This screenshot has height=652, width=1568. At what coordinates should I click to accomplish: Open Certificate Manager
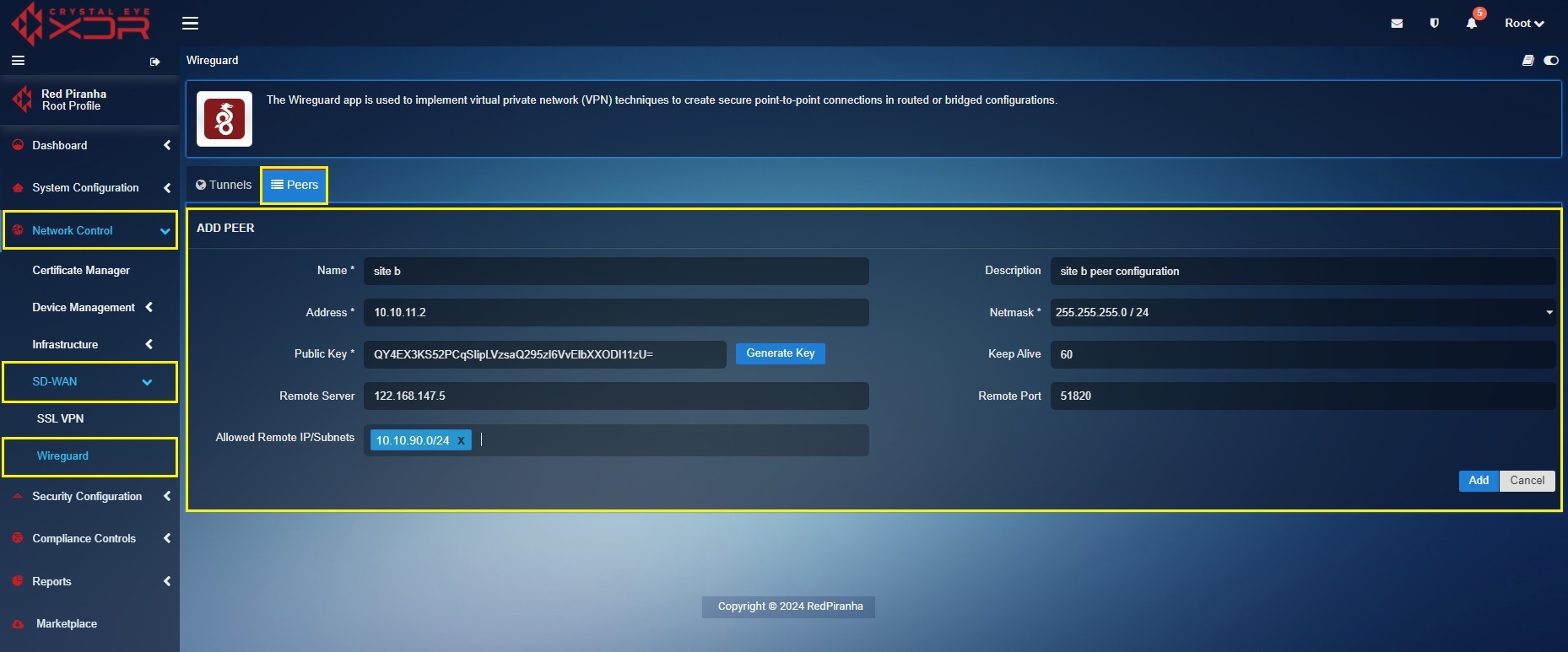tap(81, 270)
